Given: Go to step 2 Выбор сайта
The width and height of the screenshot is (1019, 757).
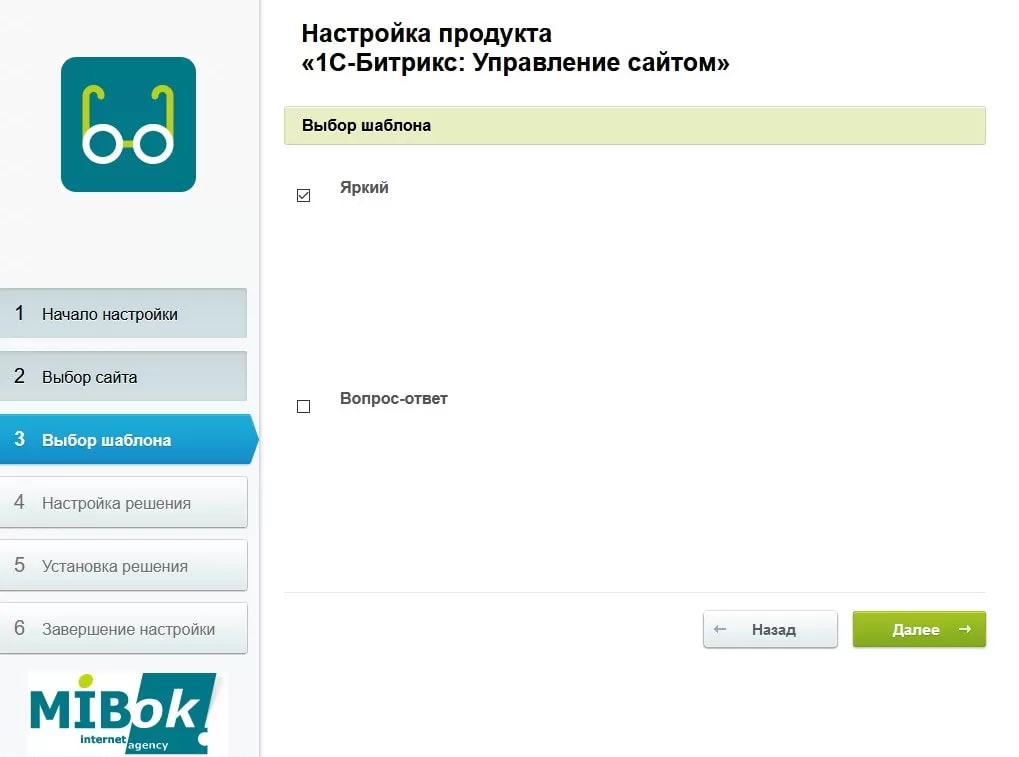Looking at the screenshot, I should point(123,376).
